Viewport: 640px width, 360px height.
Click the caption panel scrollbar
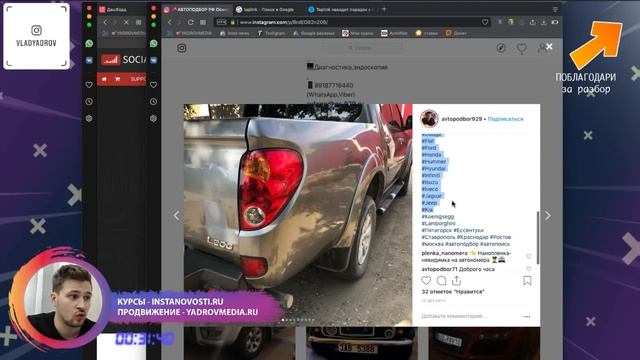538,238
